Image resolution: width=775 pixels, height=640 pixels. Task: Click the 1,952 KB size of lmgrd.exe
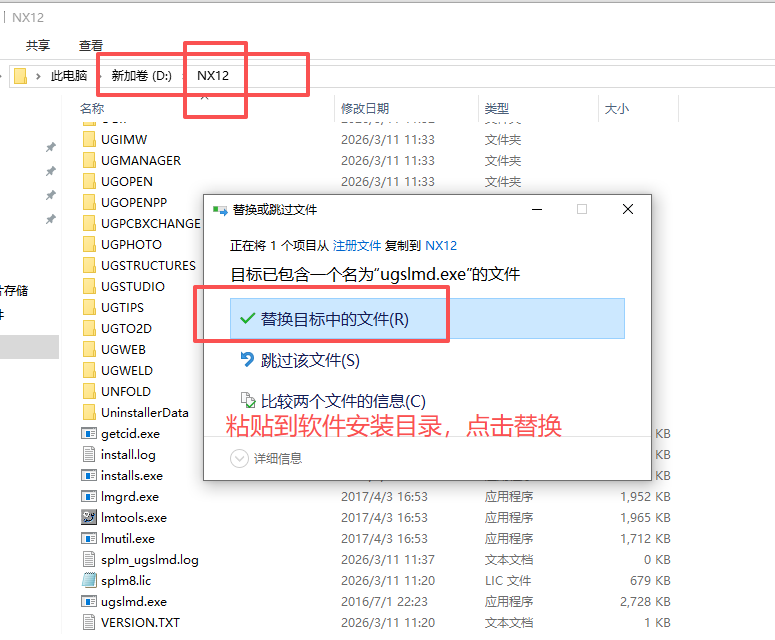[x=645, y=497]
